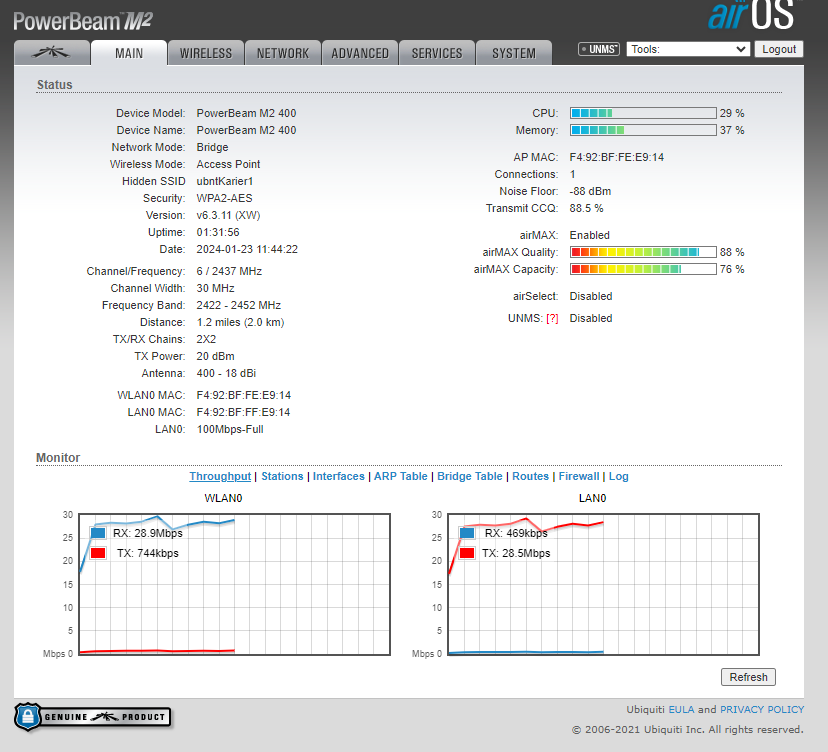
Task: Expand the Tools dropdown
Action: click(x=688, y=49)
